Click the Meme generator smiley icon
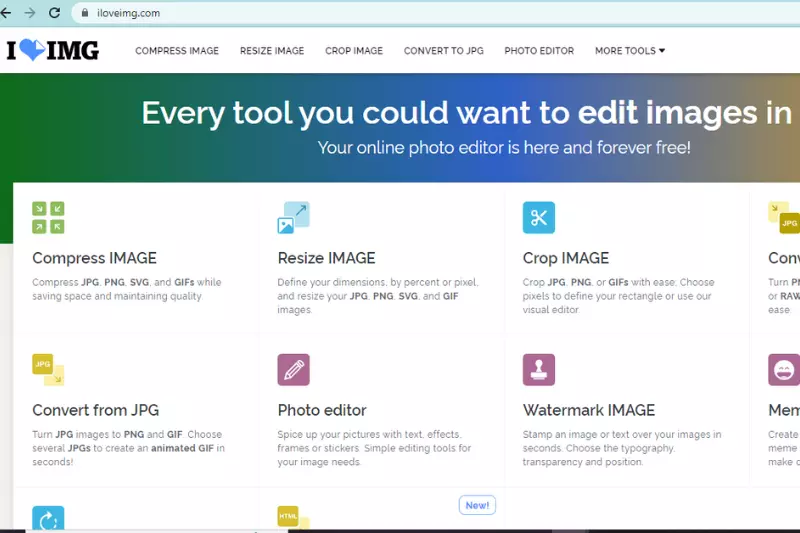This screenshot has width=800, height=533. (x=784, y=369)
